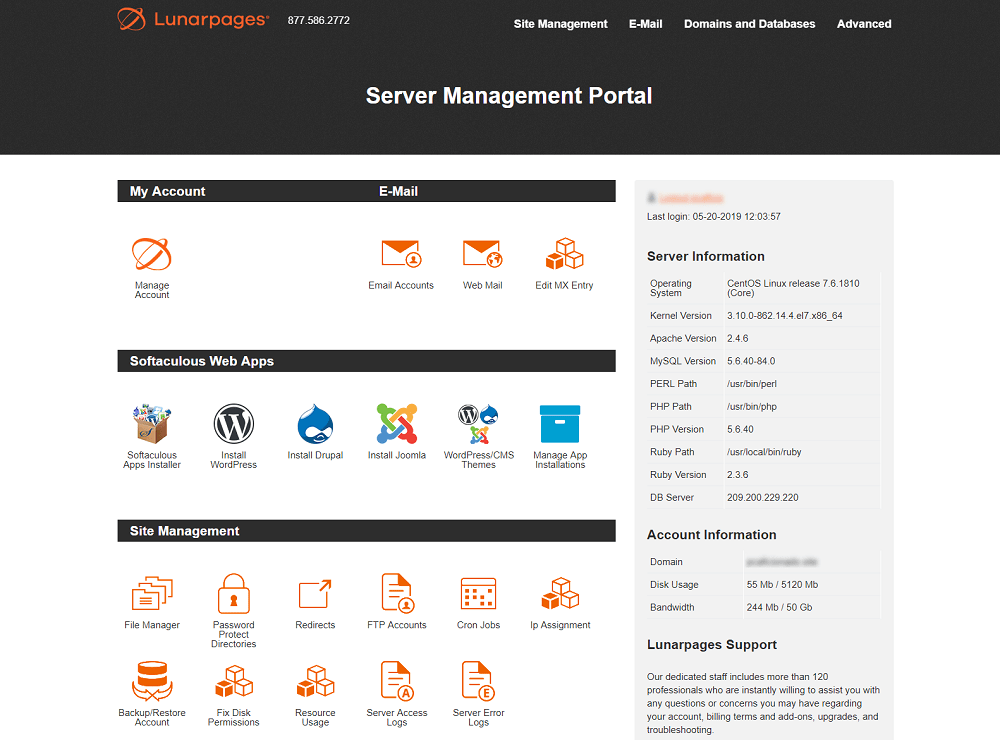Image resolution: width=1000 pixels, height=740 pixels.
Task: Click the blurred username link in sidebar
Action: [691, 198]
